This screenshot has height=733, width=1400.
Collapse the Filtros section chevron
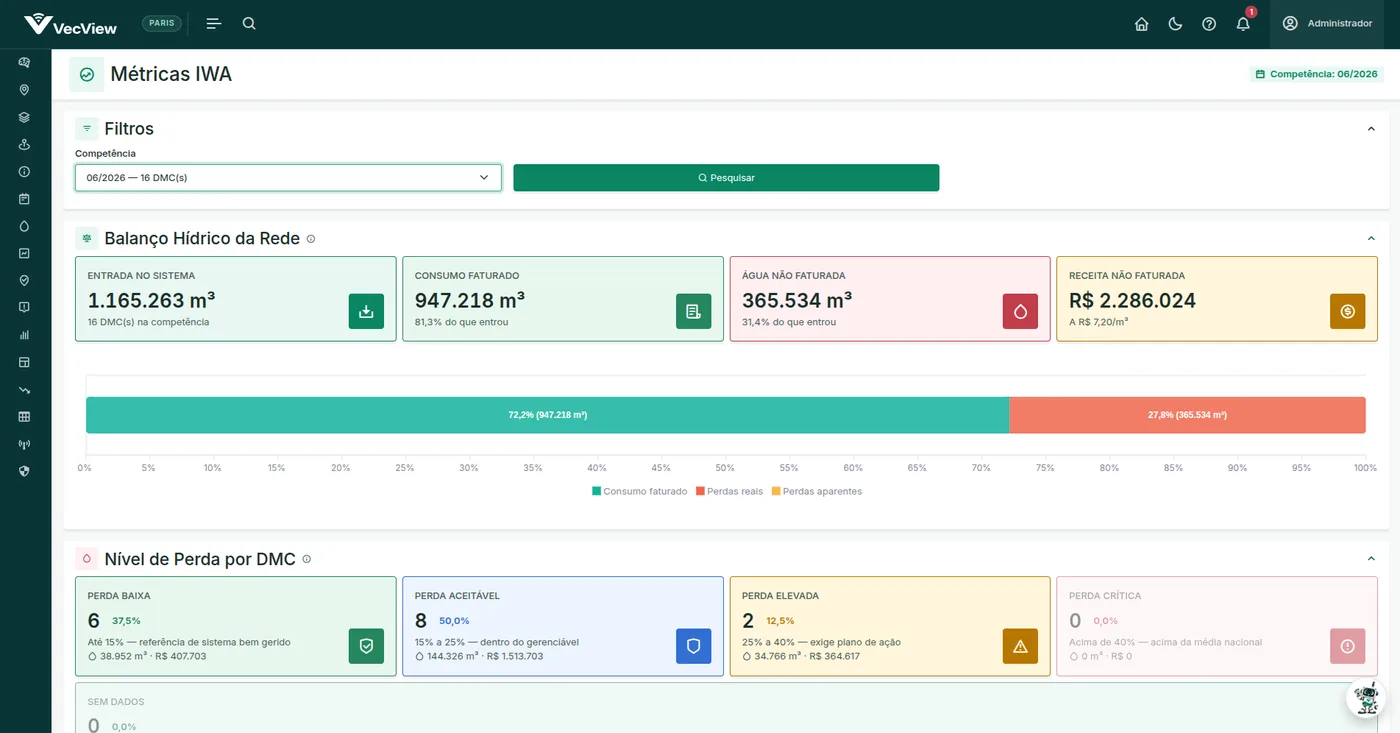[1371, 129]
